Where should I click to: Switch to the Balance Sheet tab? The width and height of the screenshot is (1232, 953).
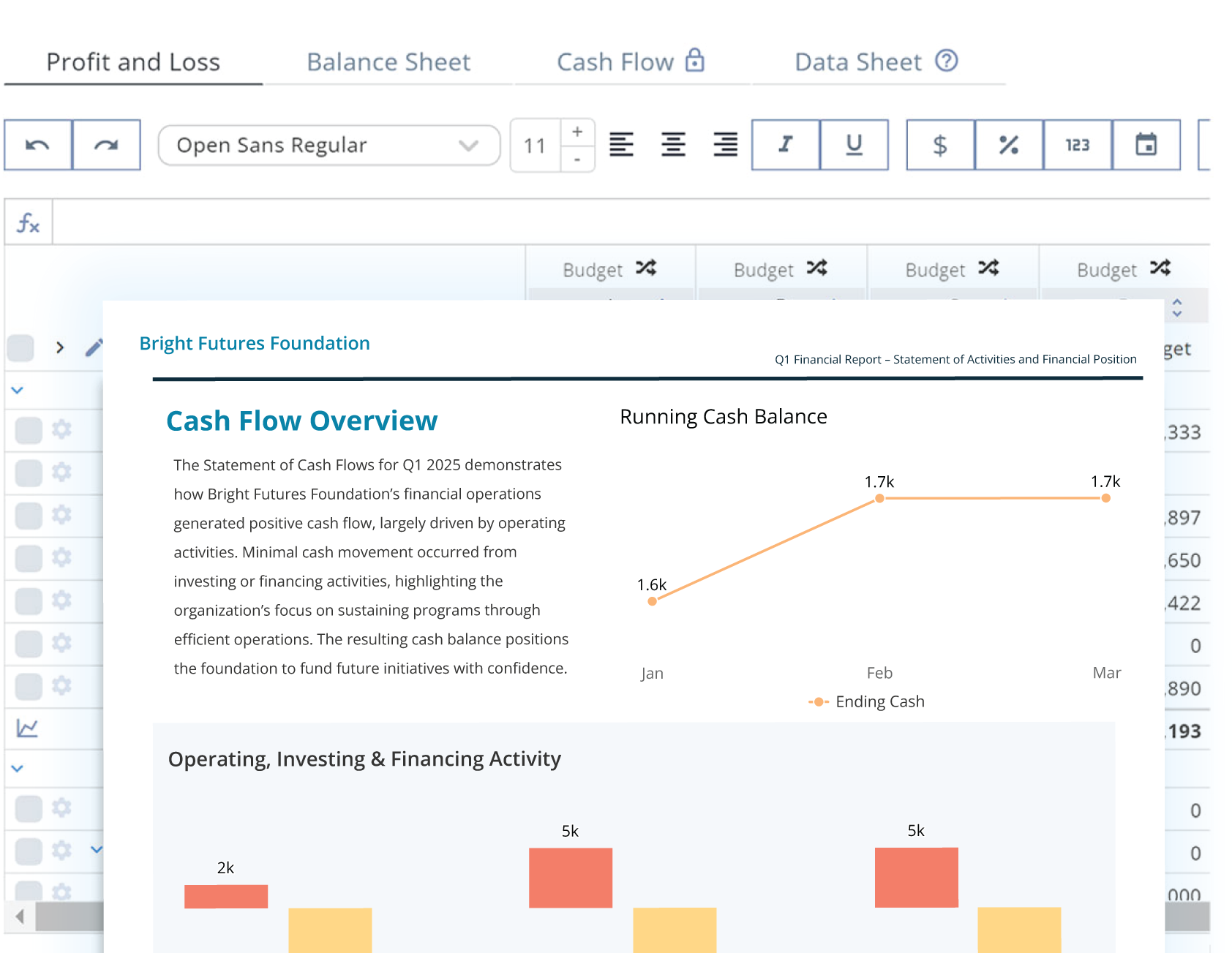pyautogui.click(x=388, y=61)
